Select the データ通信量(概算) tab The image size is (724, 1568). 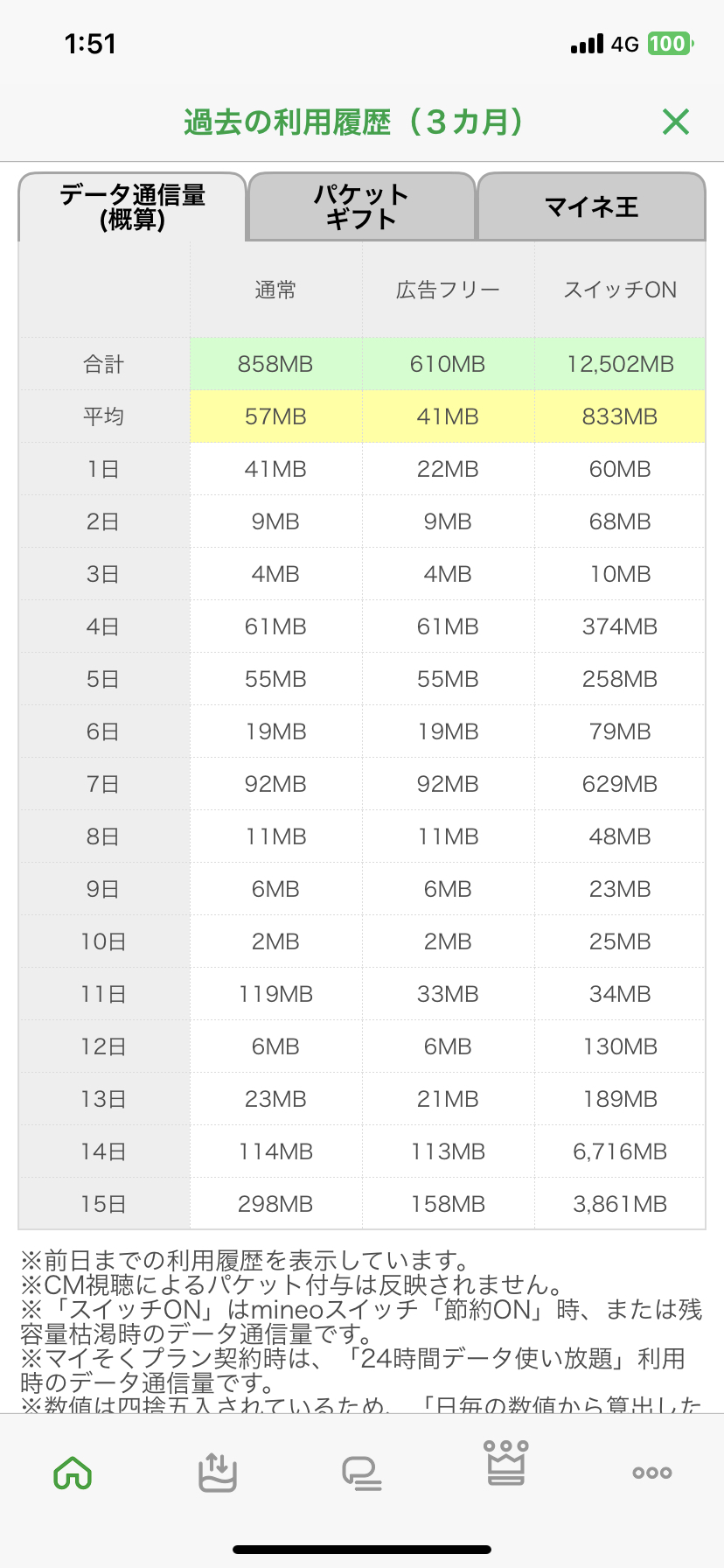[132, 206]
